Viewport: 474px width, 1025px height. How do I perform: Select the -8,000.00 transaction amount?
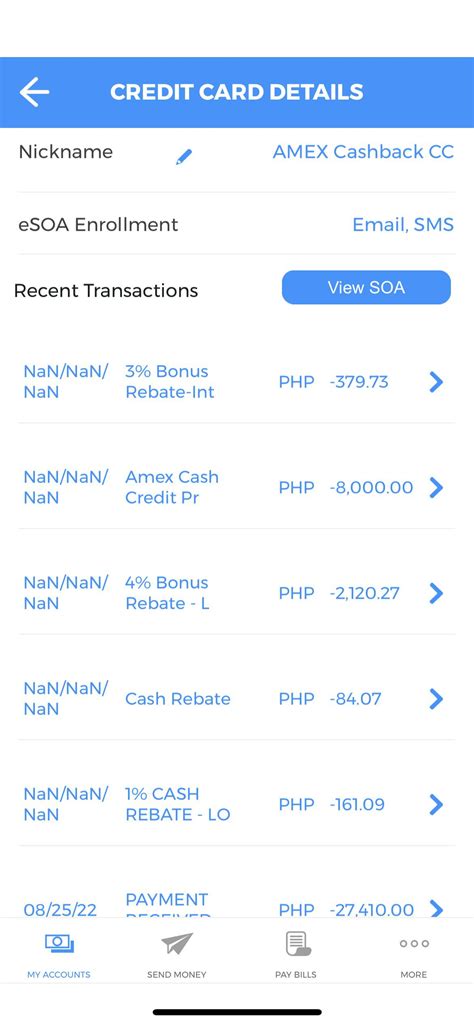tap(371, 488)
